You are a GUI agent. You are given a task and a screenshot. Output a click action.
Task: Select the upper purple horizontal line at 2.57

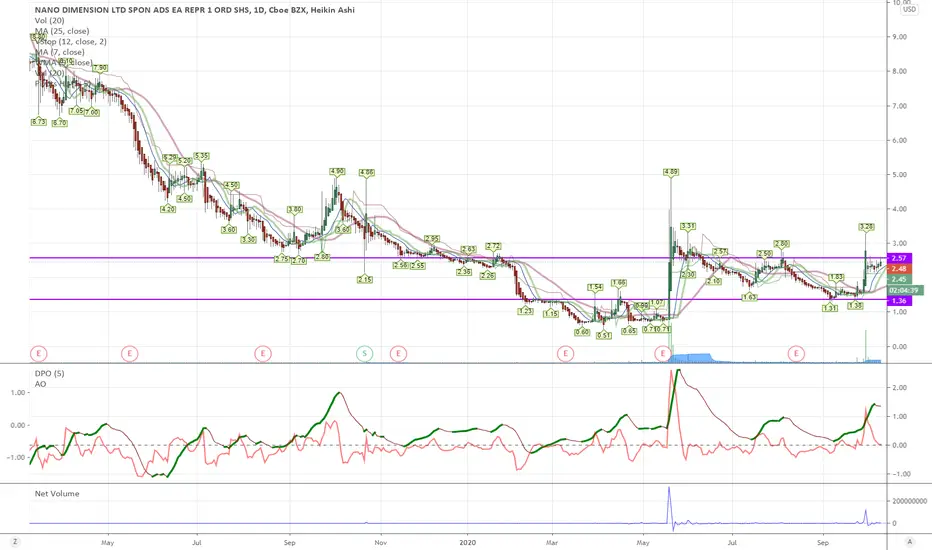coord(458,258)
